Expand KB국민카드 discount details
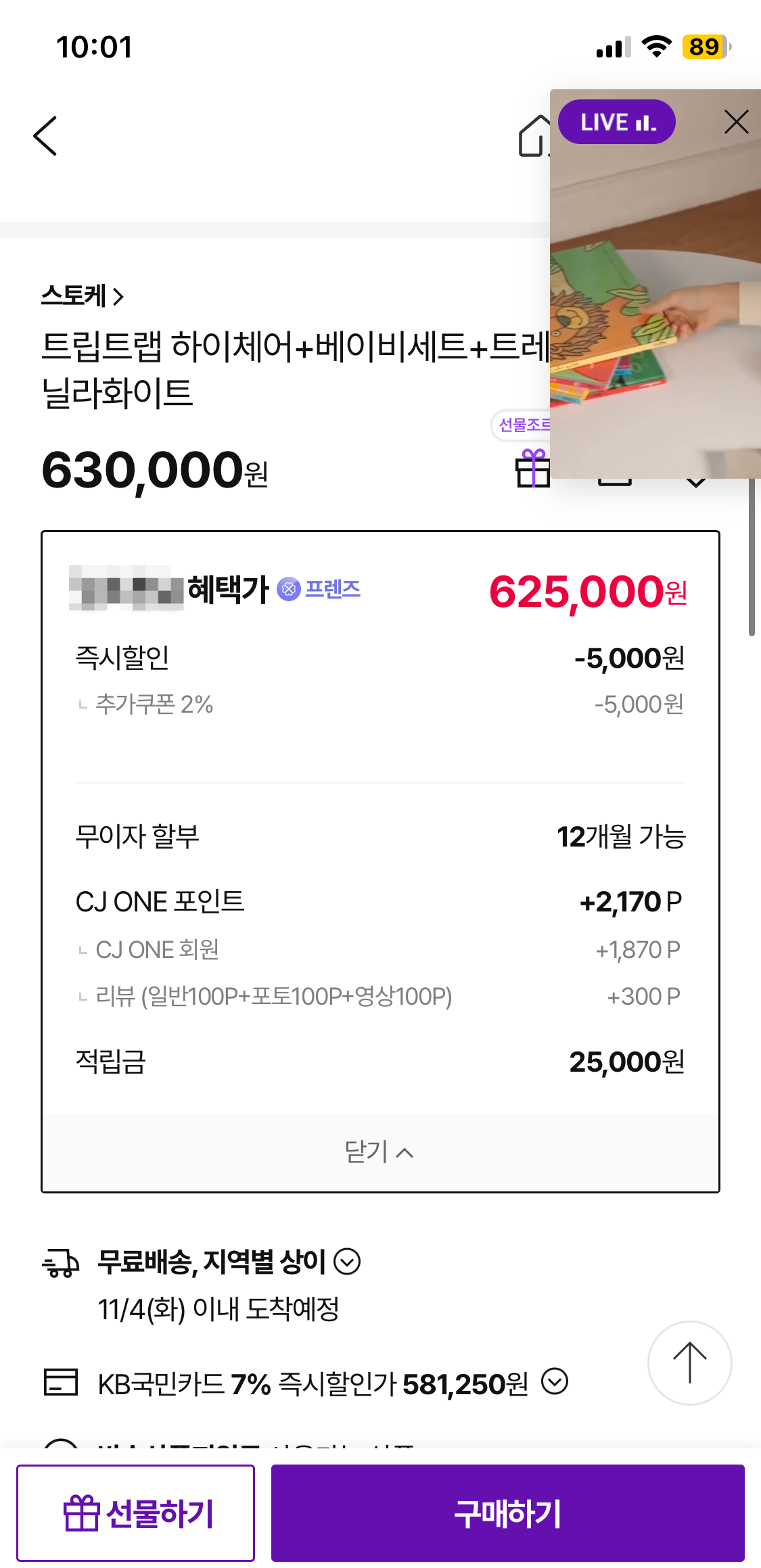Viewport: 761px width, 1568px height. 555,1381
